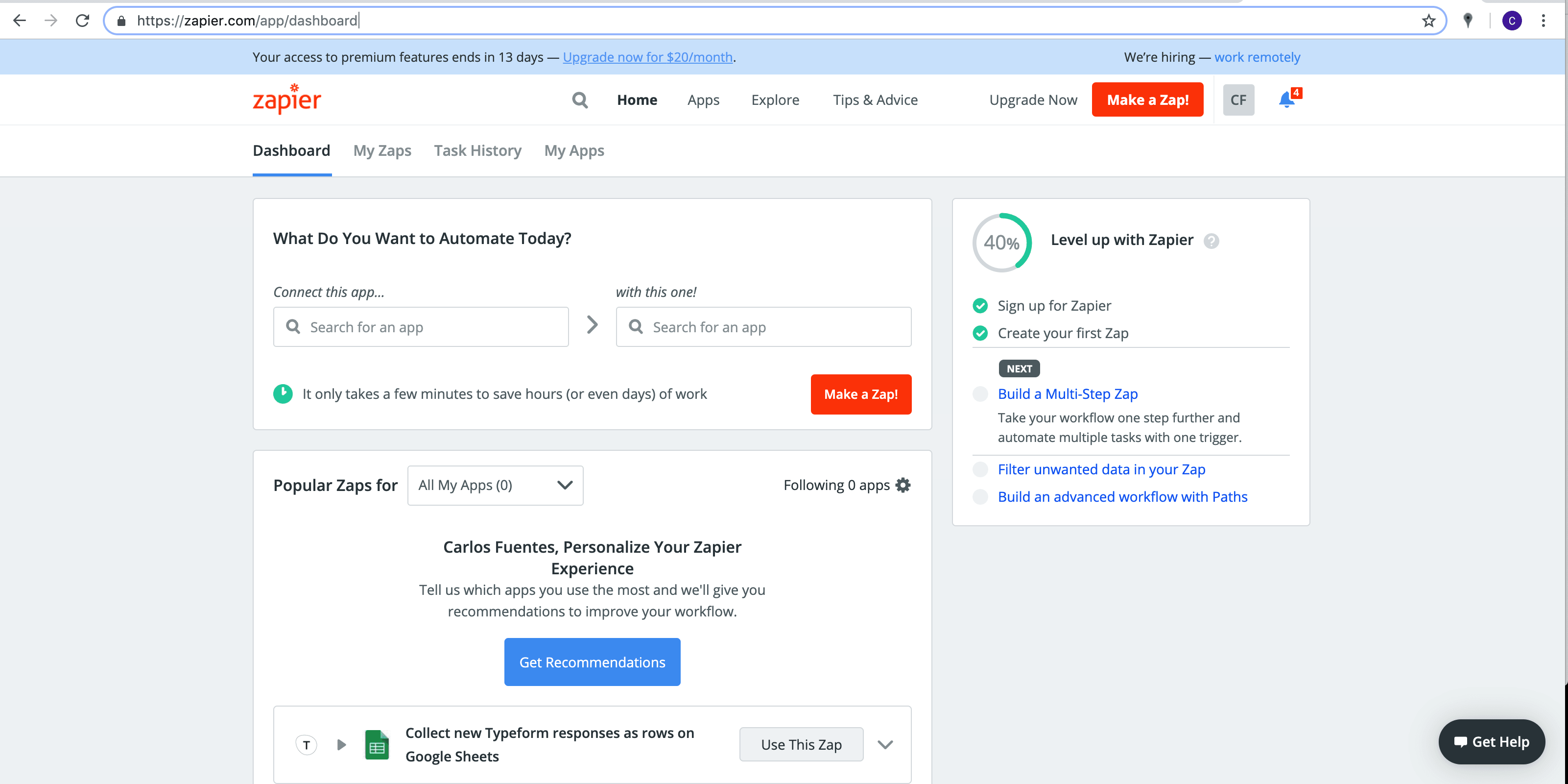Toggle the advanced workflow with Paths circle

980,496
